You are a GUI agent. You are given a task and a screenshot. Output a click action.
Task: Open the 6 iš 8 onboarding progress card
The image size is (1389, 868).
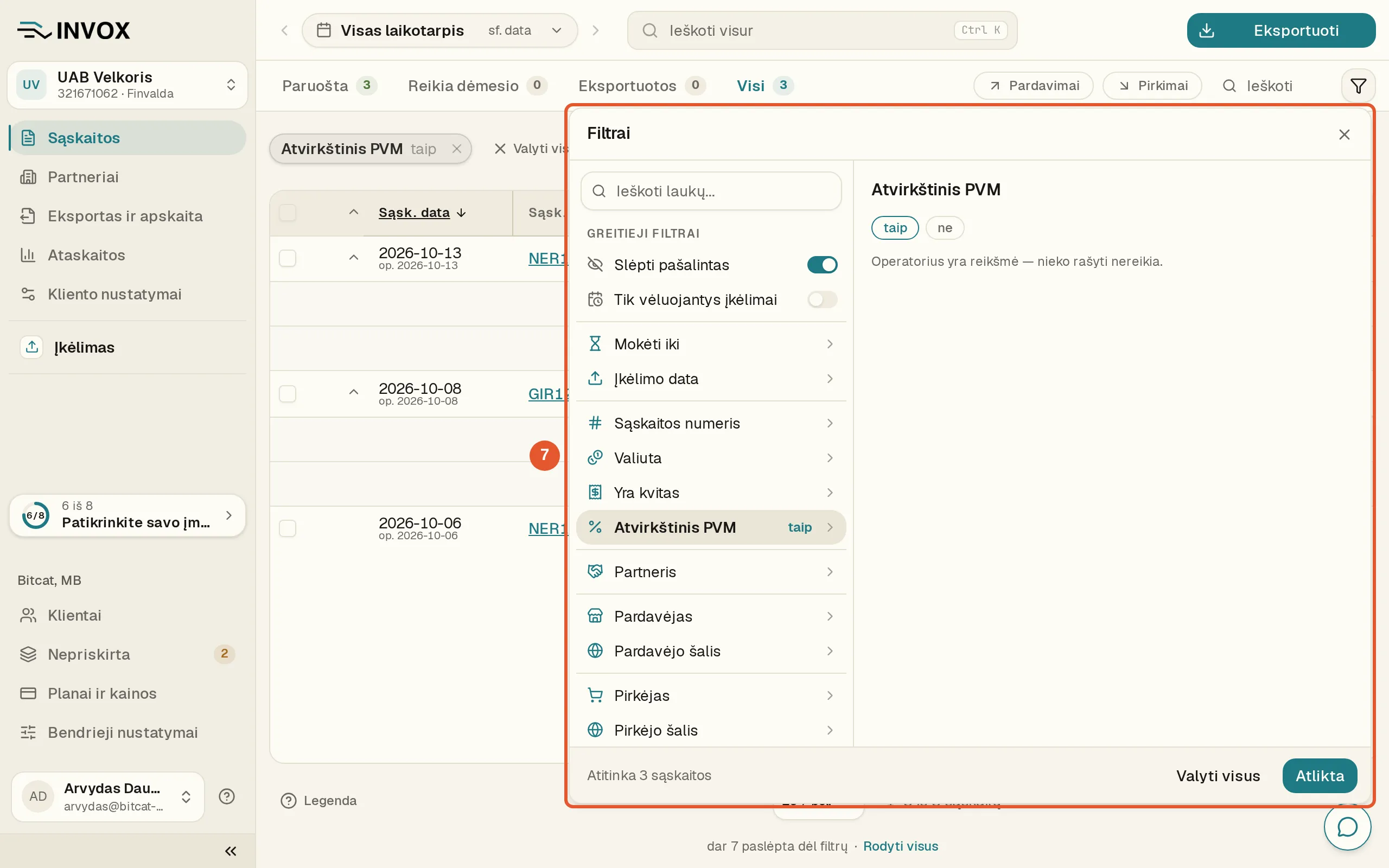coord(128,515)
